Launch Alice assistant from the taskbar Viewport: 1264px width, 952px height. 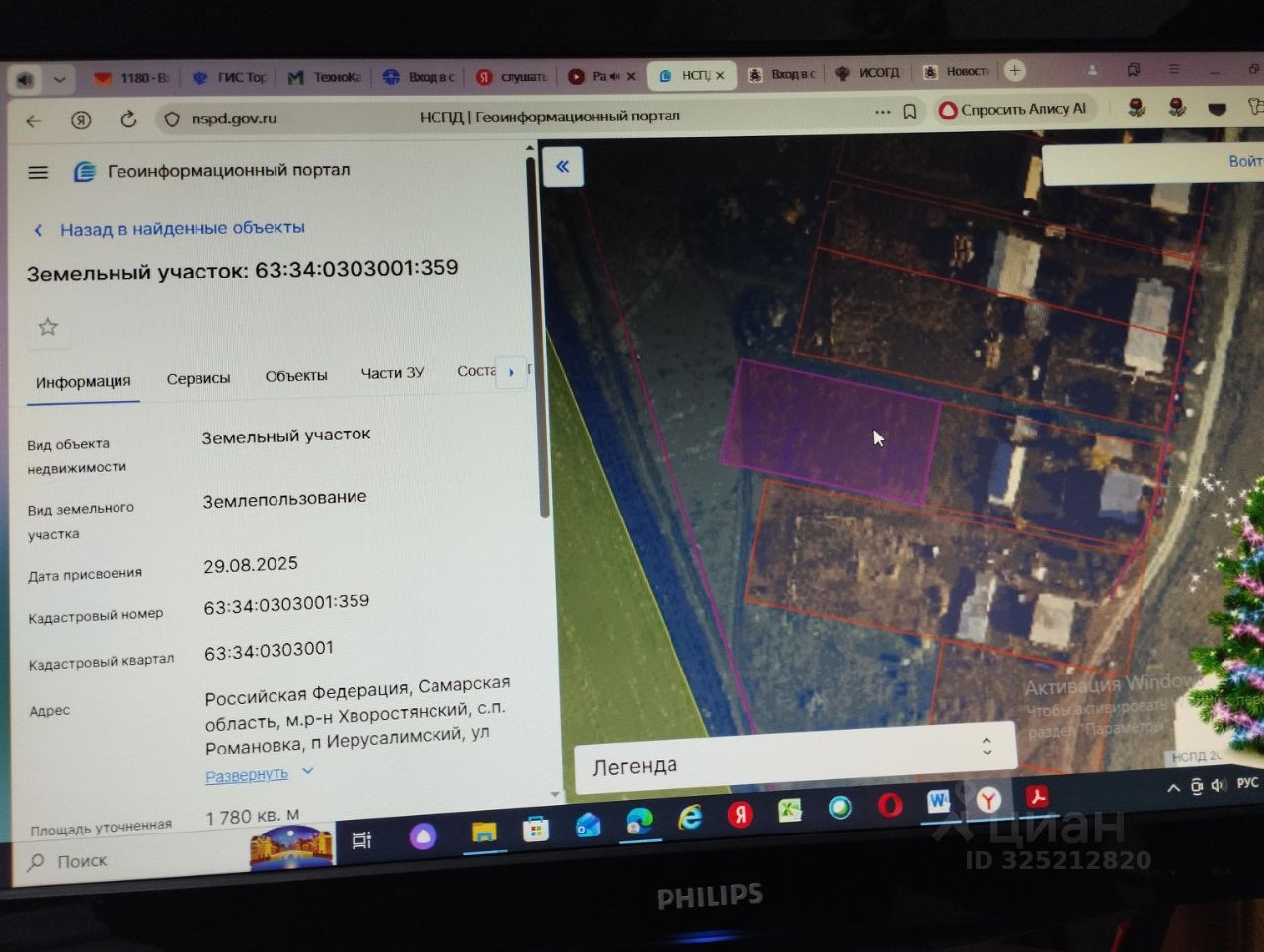(423, 837)
